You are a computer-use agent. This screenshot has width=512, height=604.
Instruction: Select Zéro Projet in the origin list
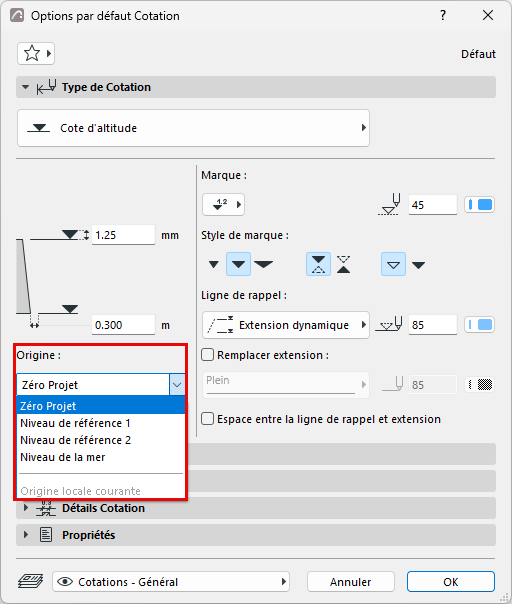101,406
